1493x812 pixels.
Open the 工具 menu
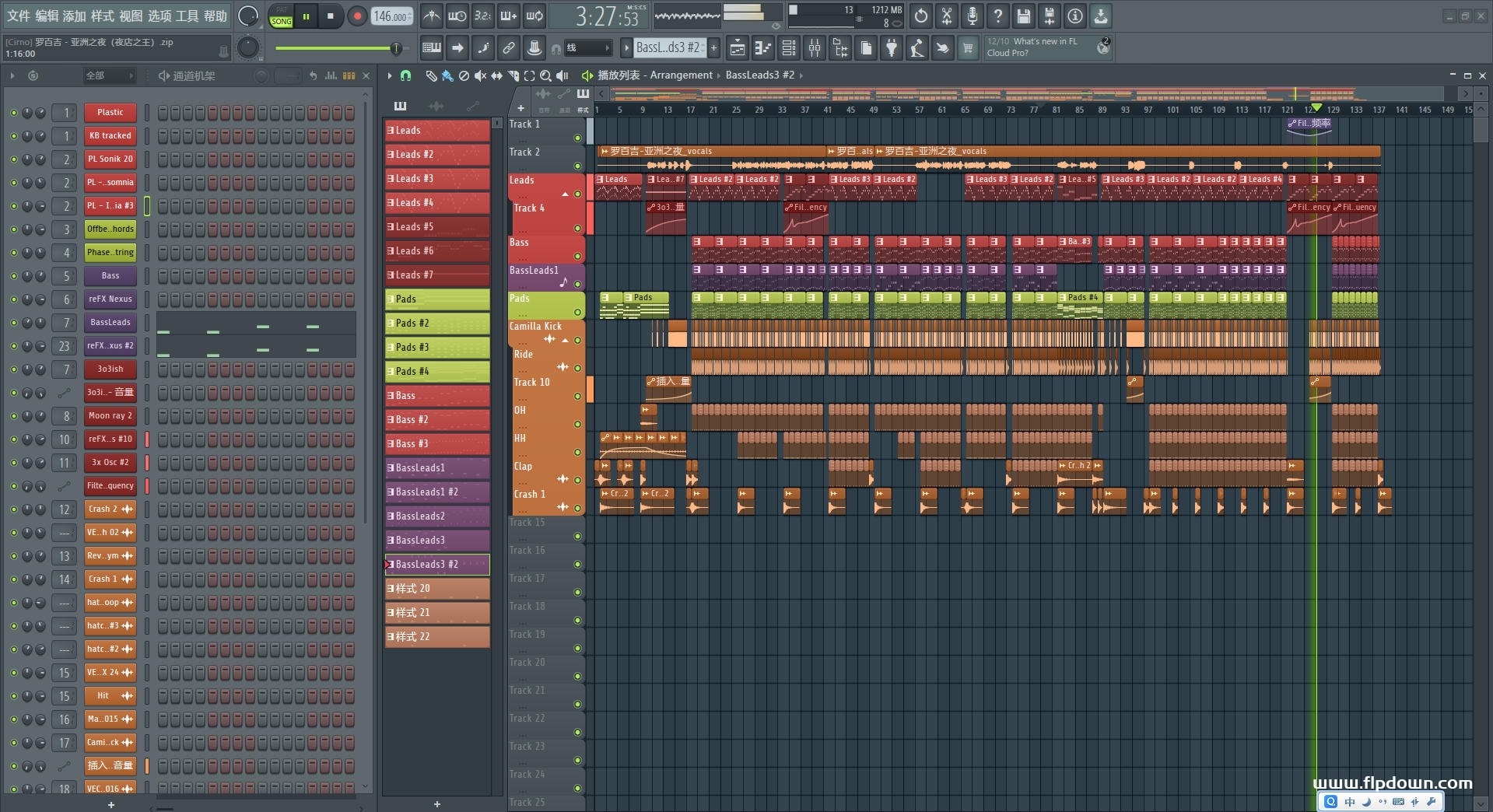[x=187, y=16]
